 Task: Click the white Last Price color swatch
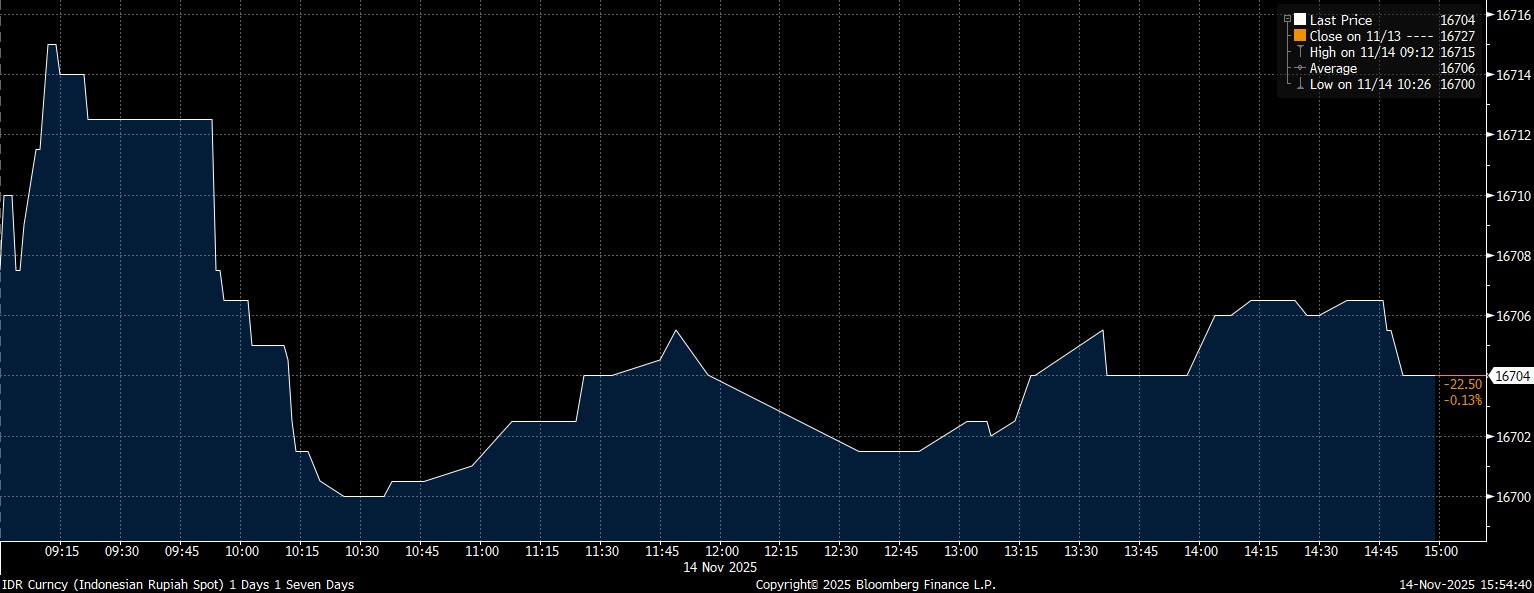coord(1300,20)
